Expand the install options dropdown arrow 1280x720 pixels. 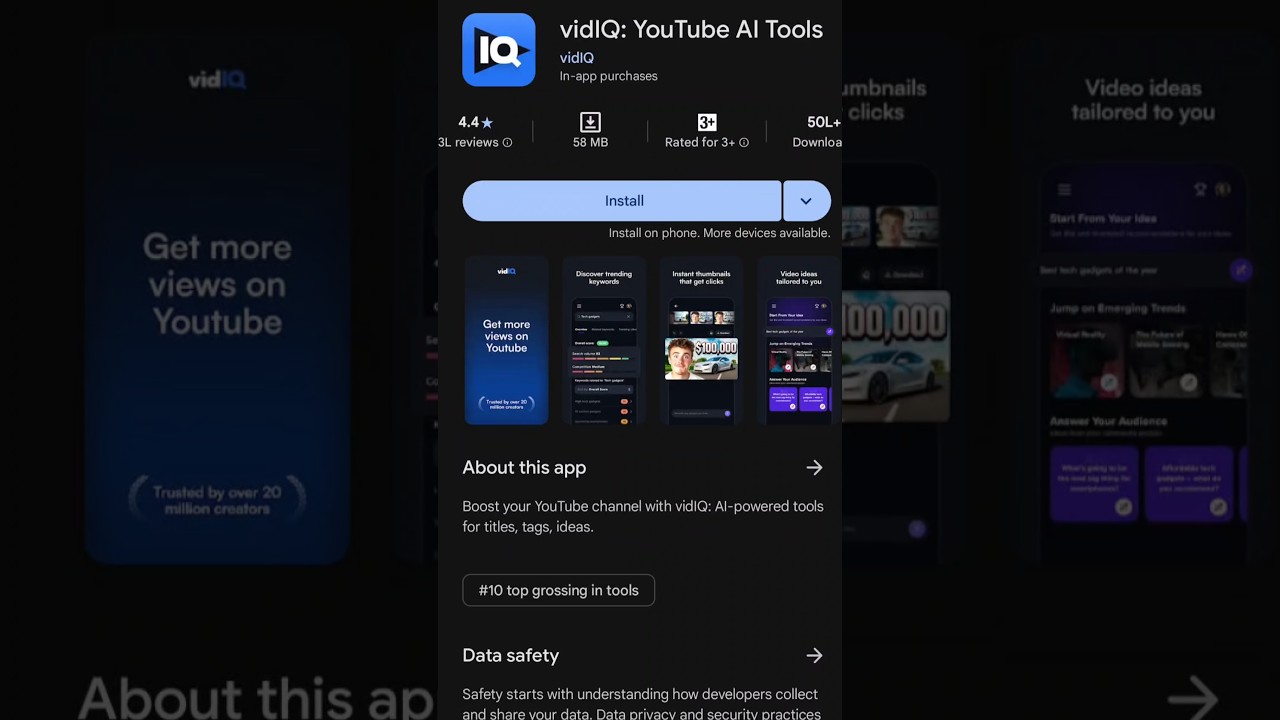tap(806, 201)
